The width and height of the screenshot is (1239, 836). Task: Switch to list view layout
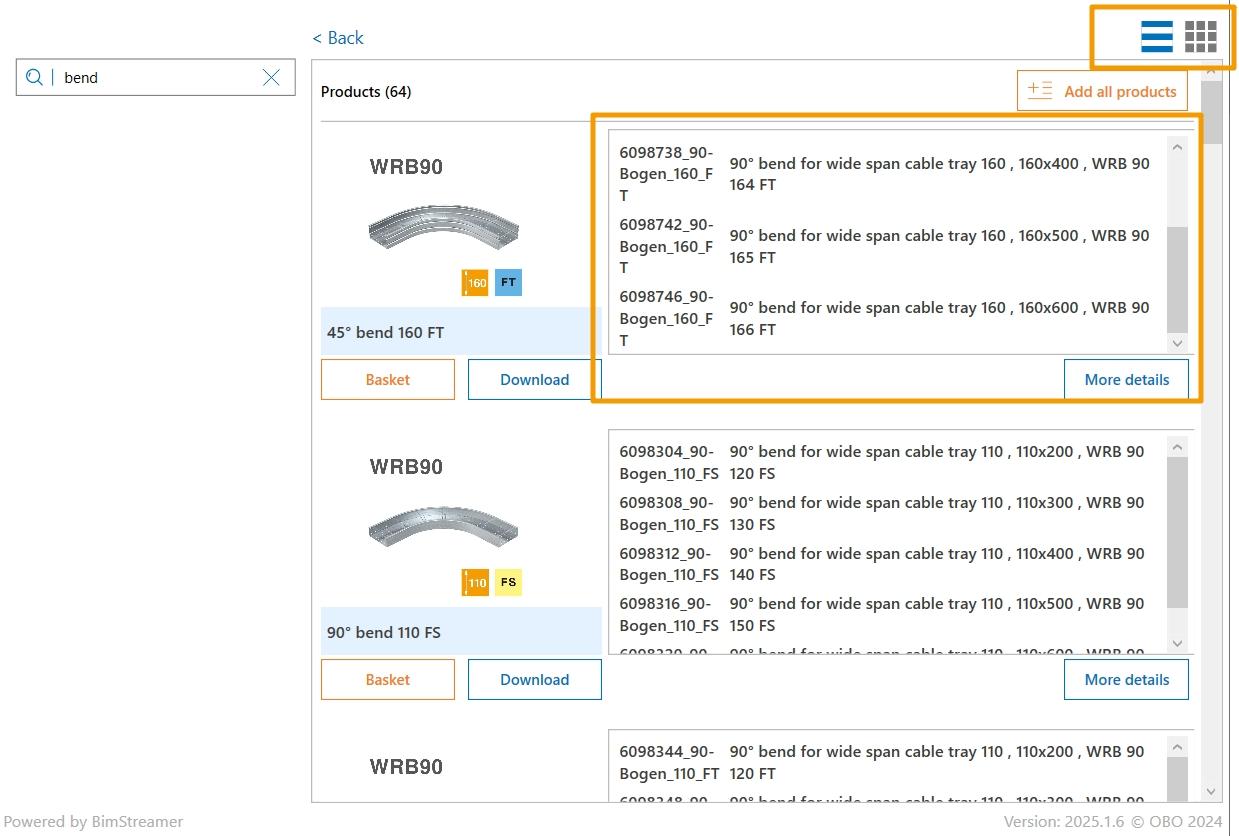coord(1156,37)
